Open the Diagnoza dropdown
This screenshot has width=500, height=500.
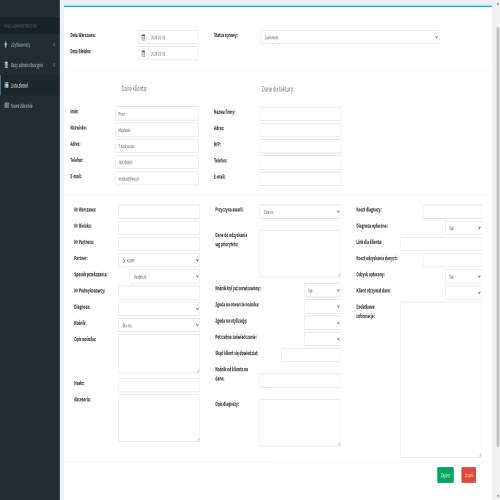[159, 308]
